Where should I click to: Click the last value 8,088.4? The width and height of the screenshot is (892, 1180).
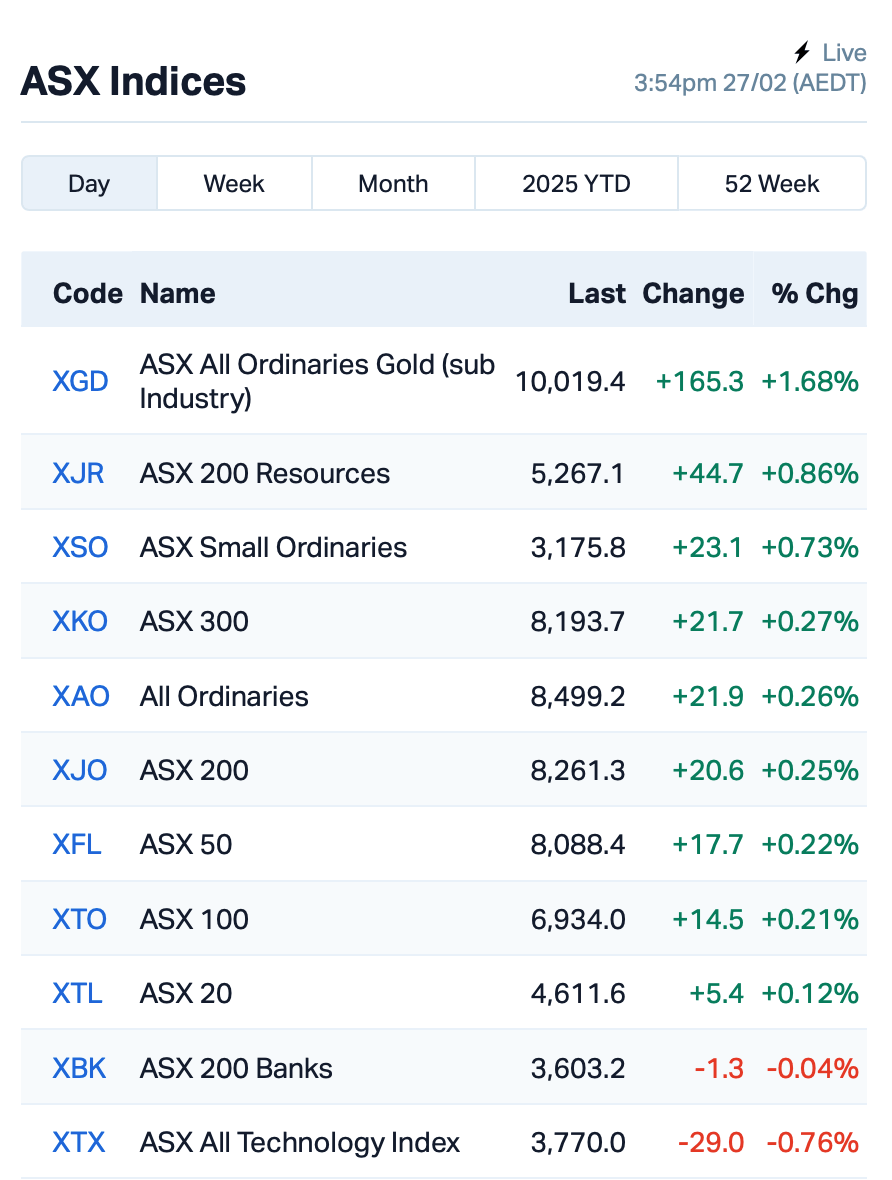point(578,844)
